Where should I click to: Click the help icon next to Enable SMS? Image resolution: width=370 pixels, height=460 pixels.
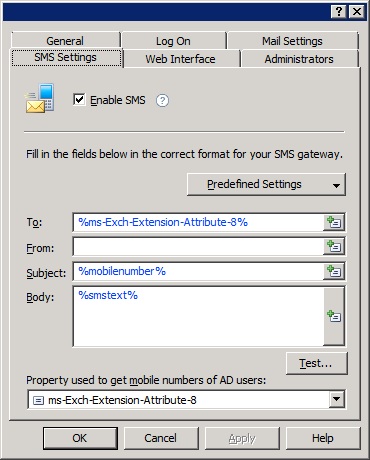162,100
